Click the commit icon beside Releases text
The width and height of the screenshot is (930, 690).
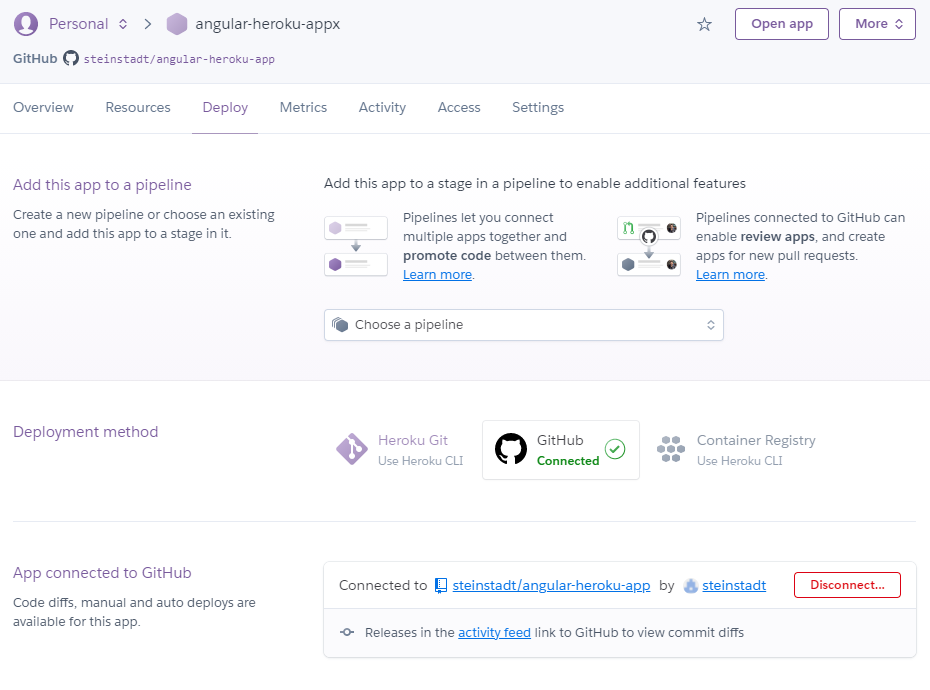coord(347,632)
